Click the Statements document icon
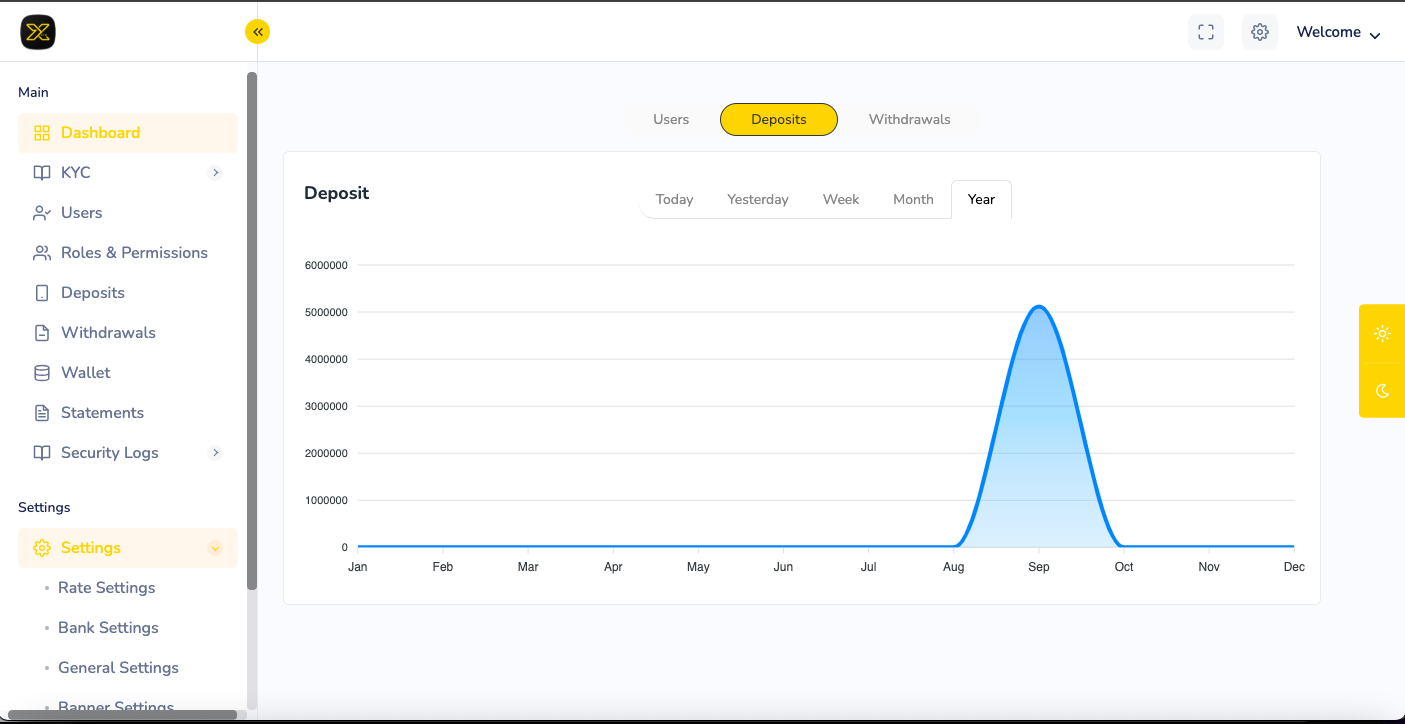This screenshot has width=1405, height=724. click(42, 413)
